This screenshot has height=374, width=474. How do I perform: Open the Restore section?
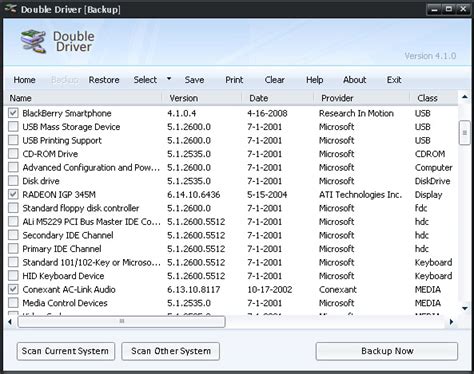104,80
